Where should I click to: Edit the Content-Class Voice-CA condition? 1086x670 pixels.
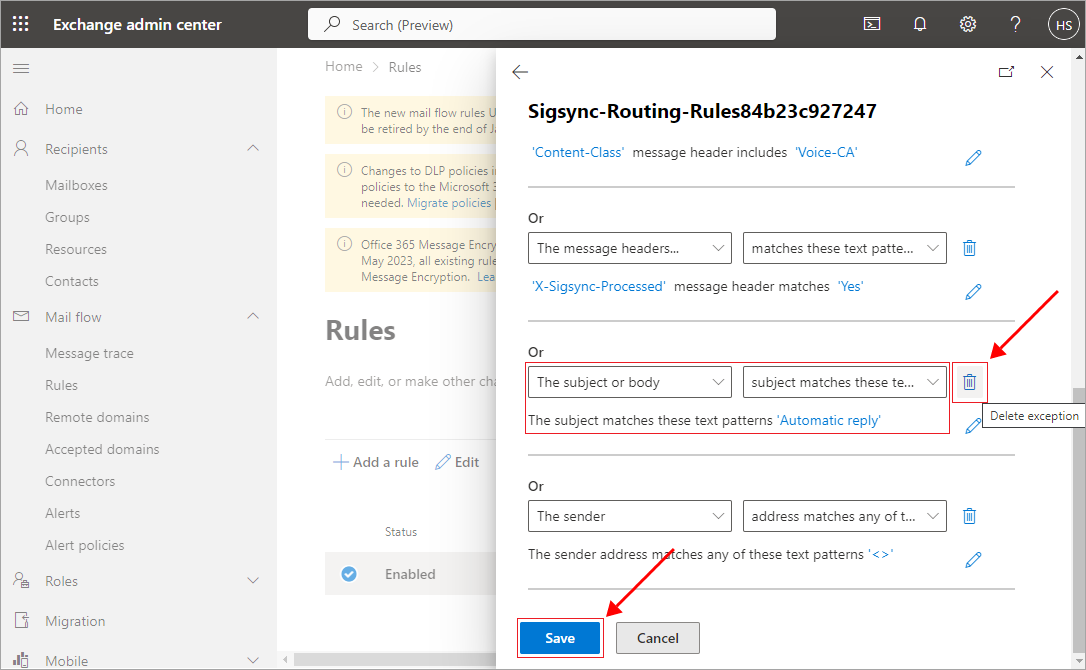pos(973,158)
